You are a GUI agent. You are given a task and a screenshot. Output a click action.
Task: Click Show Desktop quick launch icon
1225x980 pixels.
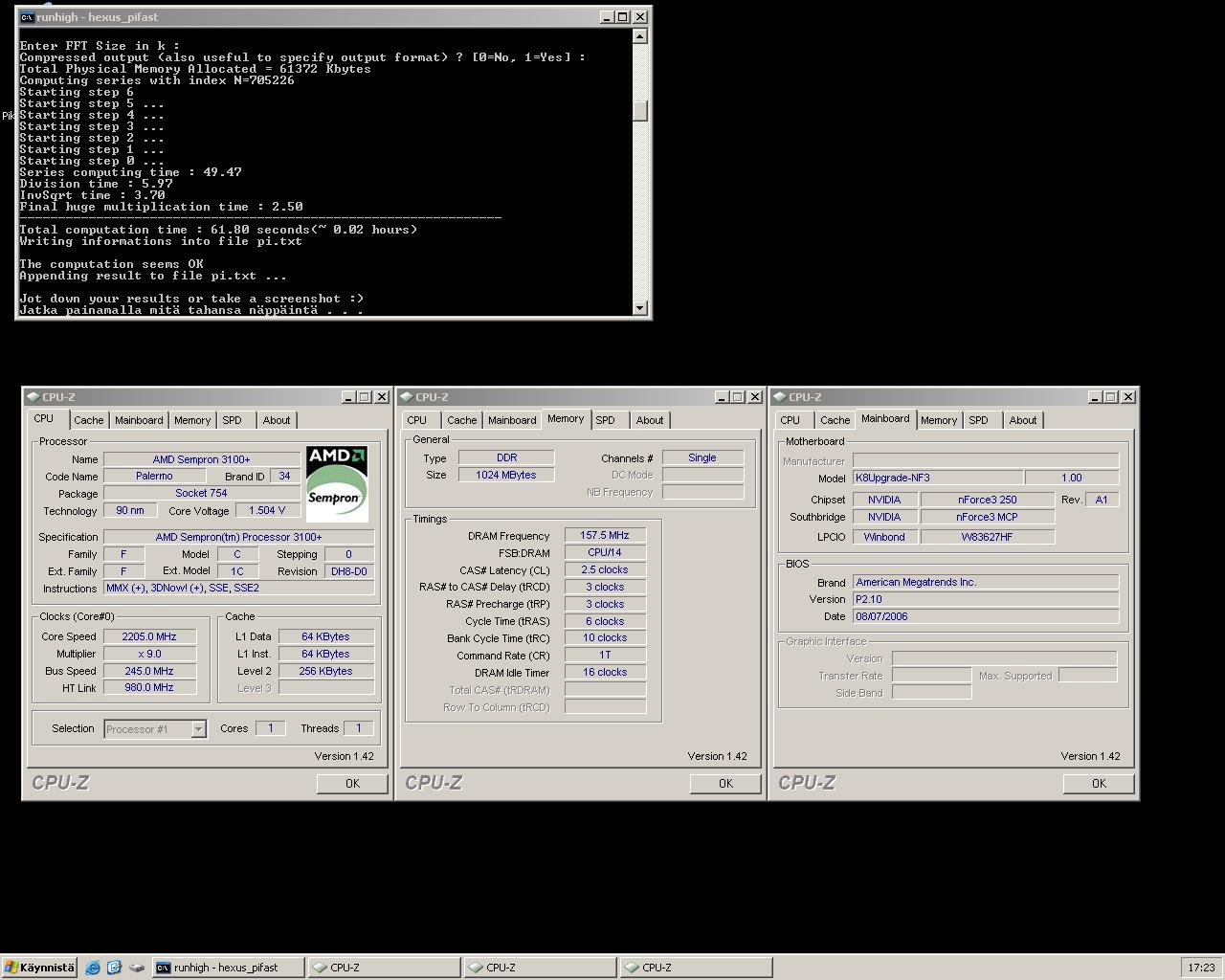click(x=136, y=968)
